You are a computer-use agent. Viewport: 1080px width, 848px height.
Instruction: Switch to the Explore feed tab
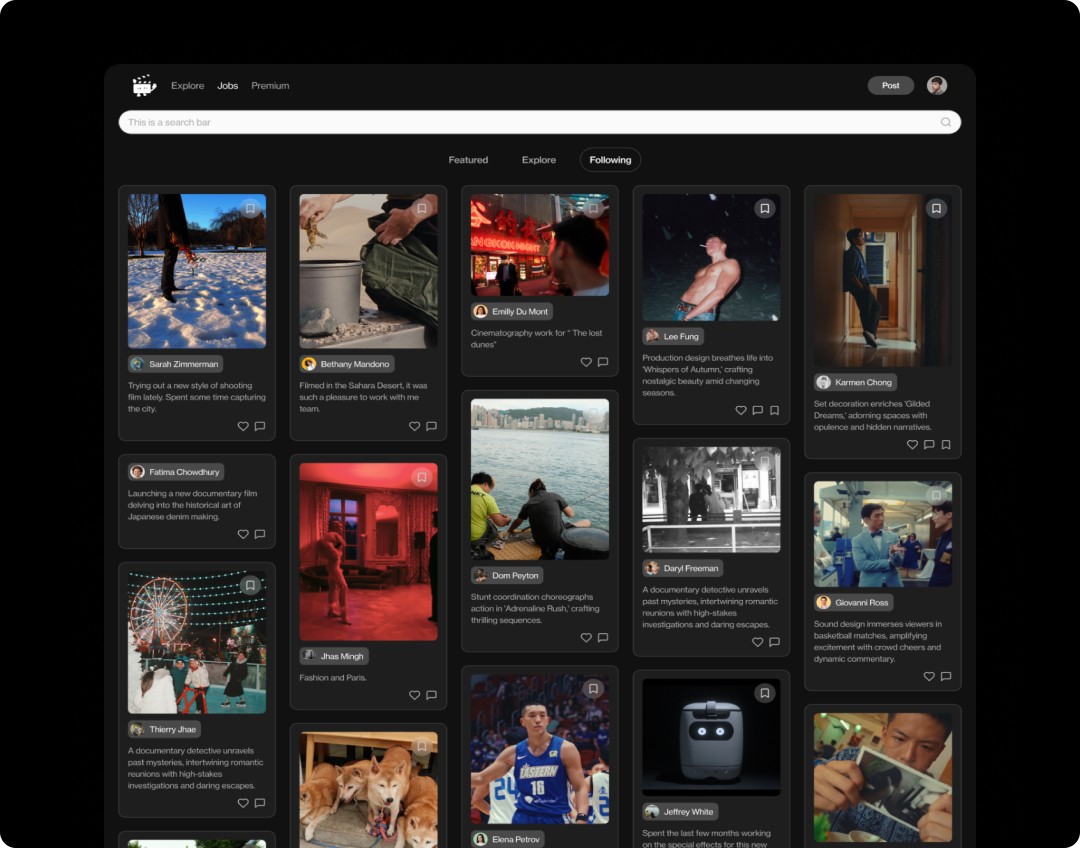(539, 160)
